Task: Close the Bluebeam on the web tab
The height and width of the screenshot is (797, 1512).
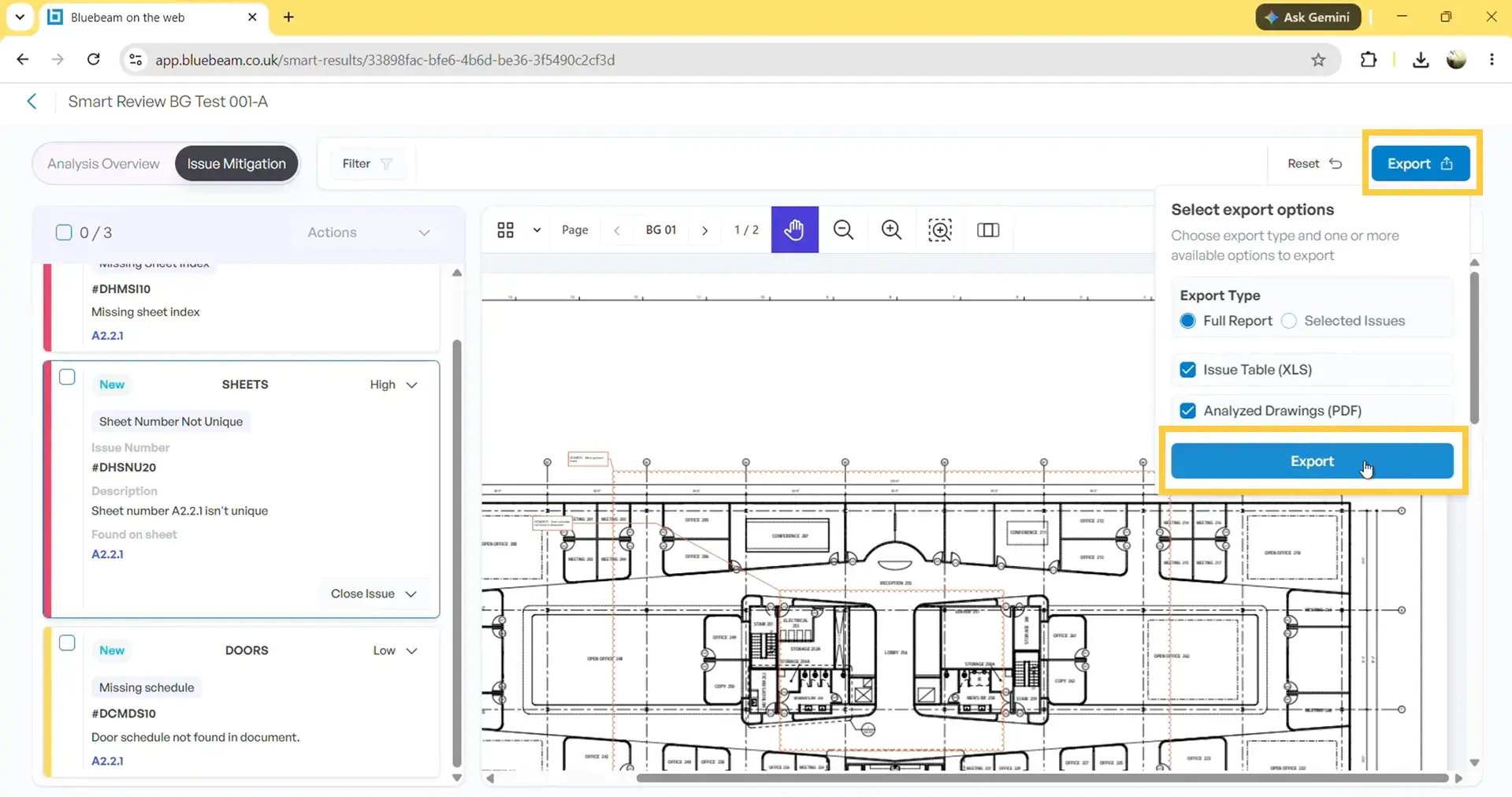Action: coord(252,17)
